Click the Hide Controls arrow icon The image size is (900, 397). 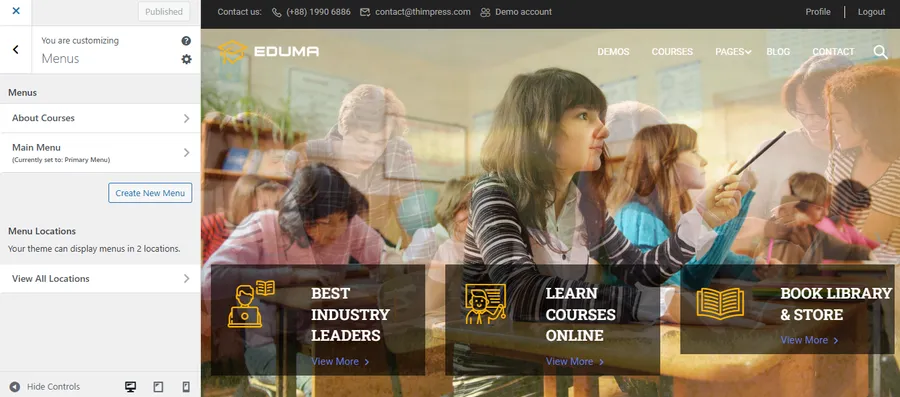pyautogui.click(x=15, y=387)
